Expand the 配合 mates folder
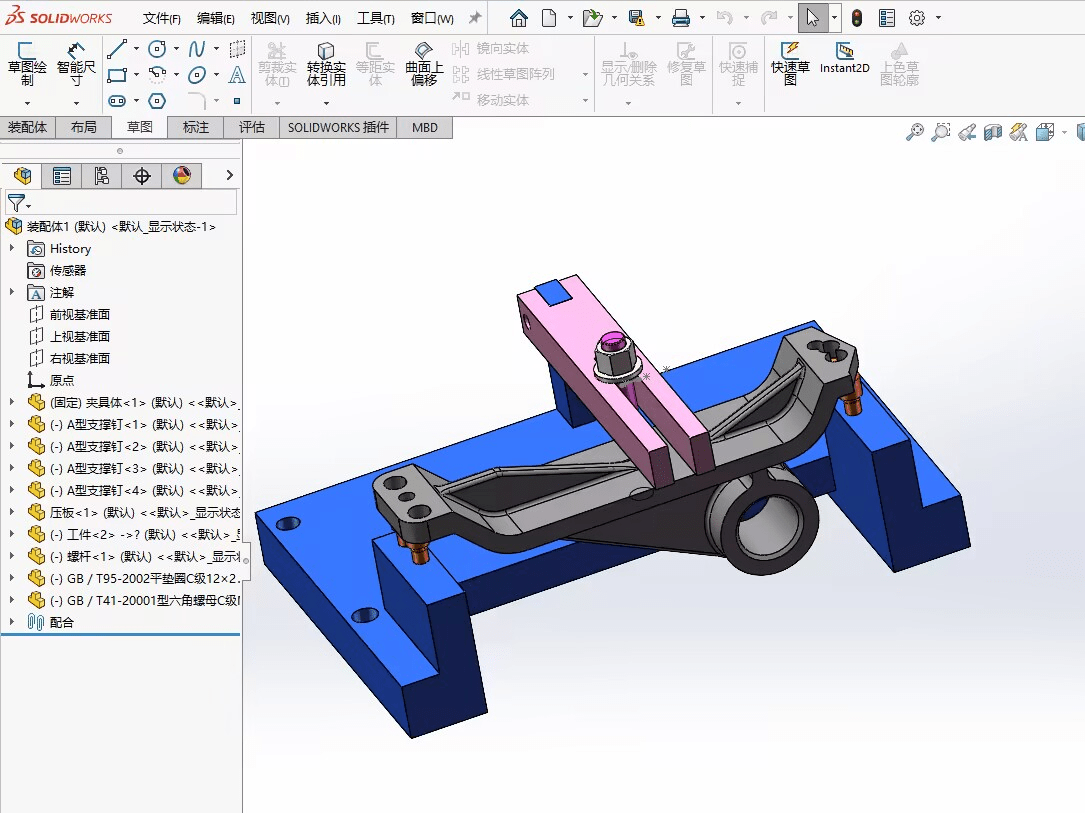 (12, 621)
